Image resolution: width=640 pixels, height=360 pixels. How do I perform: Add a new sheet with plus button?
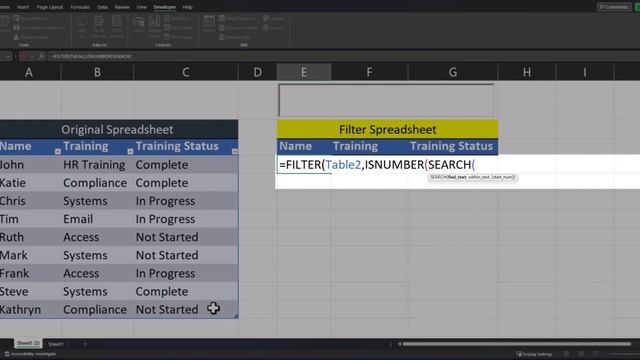coord(85,344)
